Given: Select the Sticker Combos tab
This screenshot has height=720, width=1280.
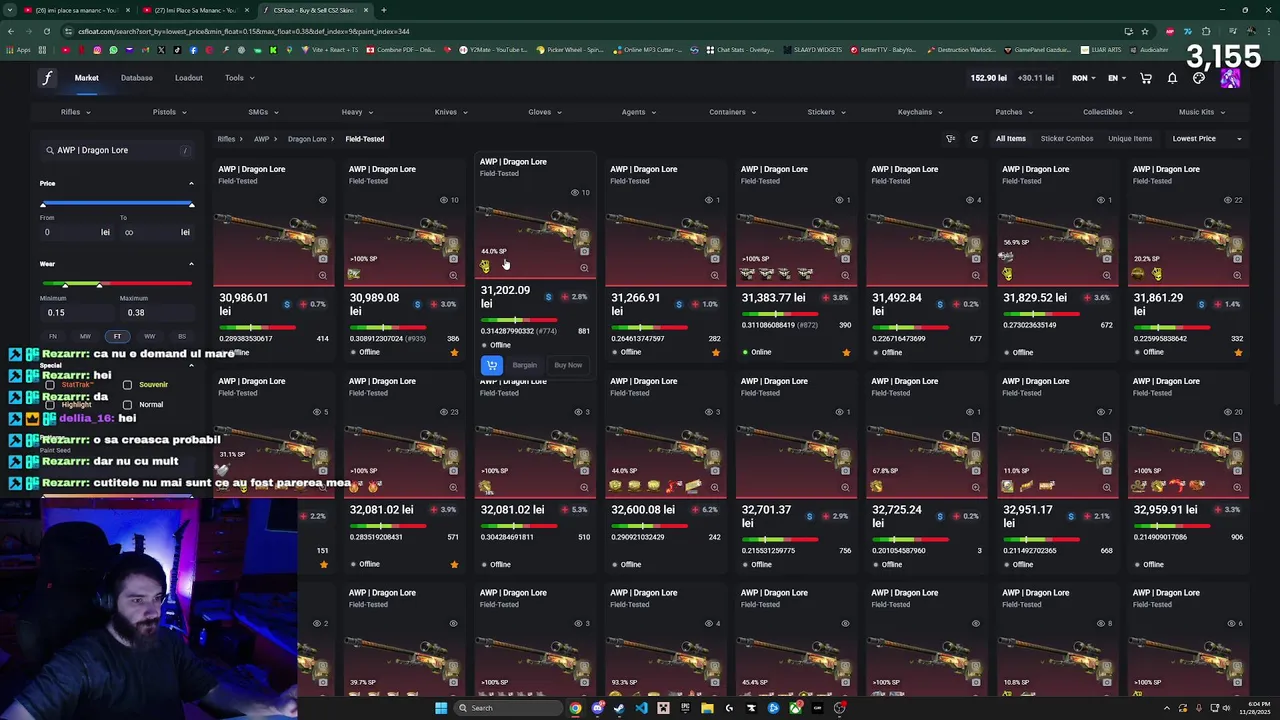Looking at the screenshot, I should [1067, 139].
